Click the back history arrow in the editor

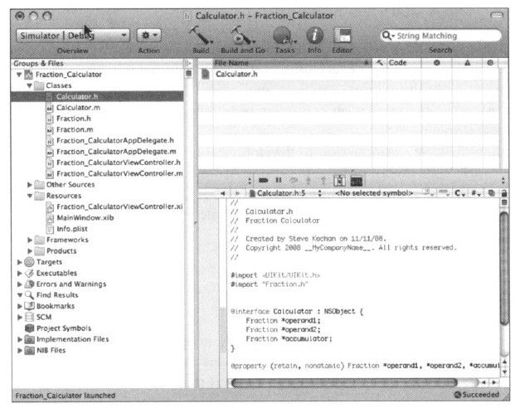pos(223,193)
